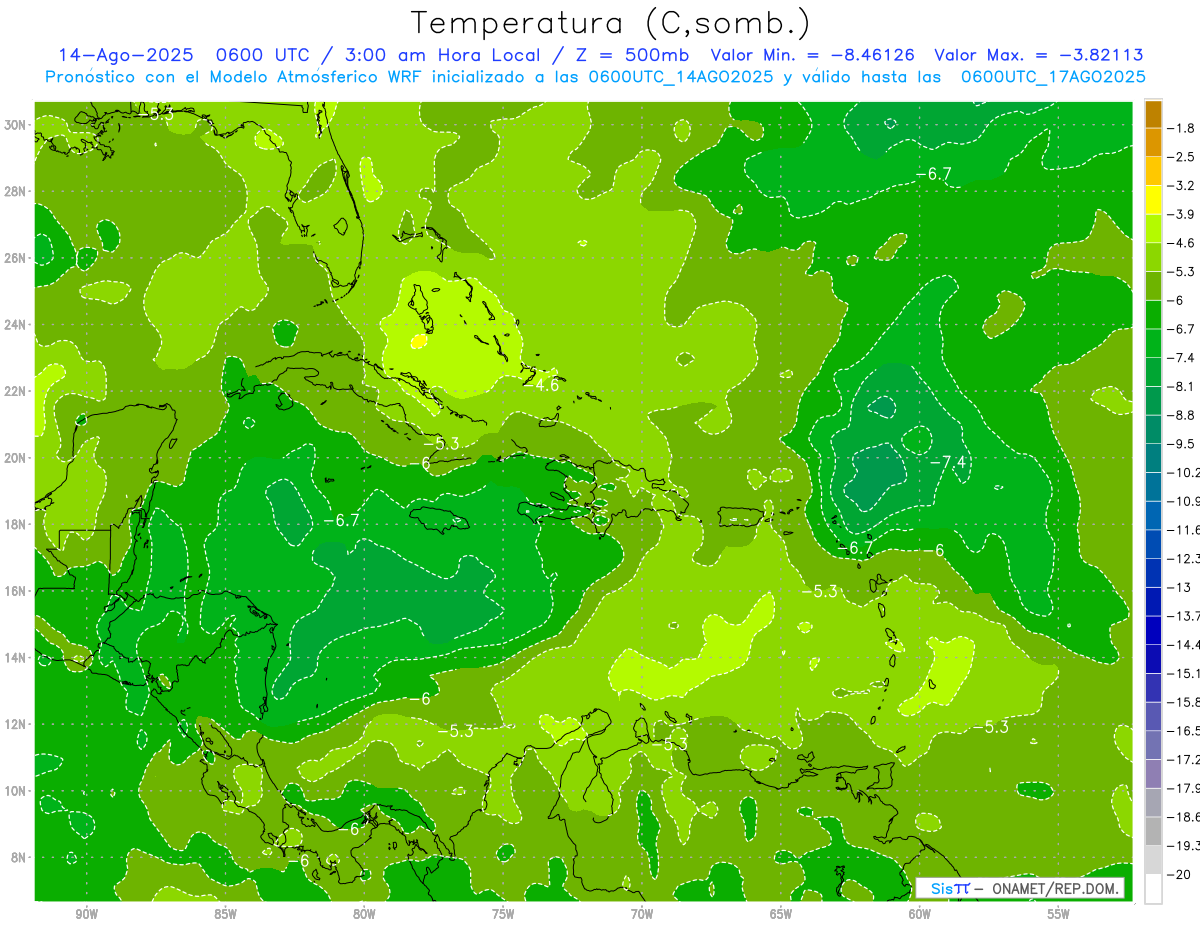Click the 'Valor Min. = -8.46126' text

[x=812, y=55]
